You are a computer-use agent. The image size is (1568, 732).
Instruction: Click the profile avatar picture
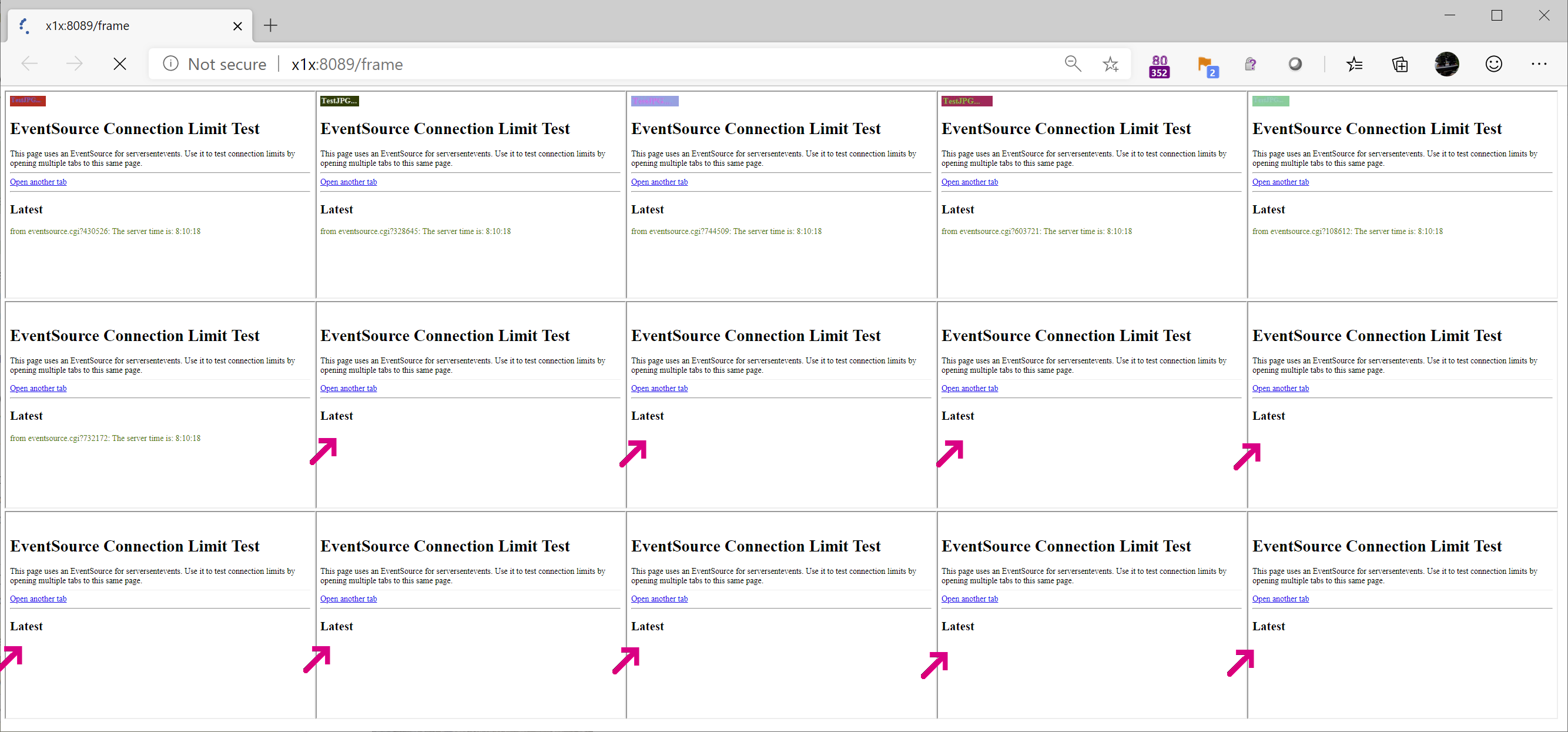coord(1447,64)
